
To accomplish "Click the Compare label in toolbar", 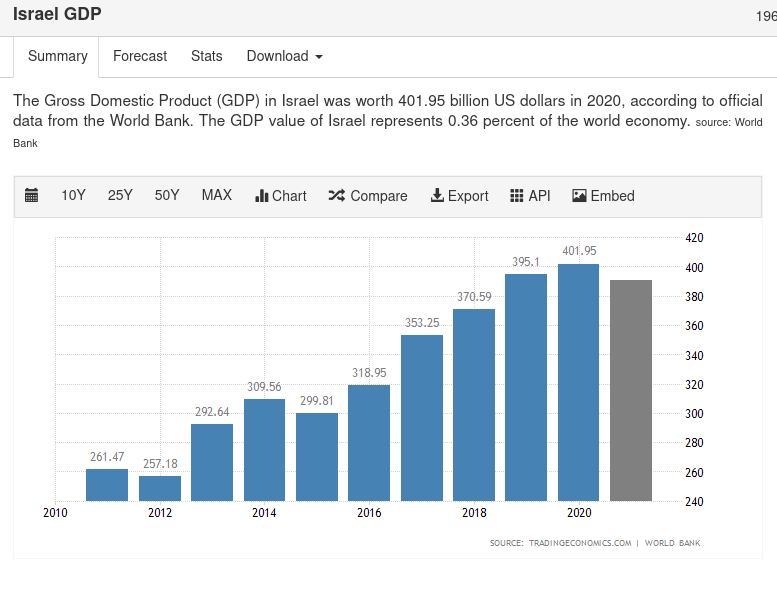I will pos(379,196).
